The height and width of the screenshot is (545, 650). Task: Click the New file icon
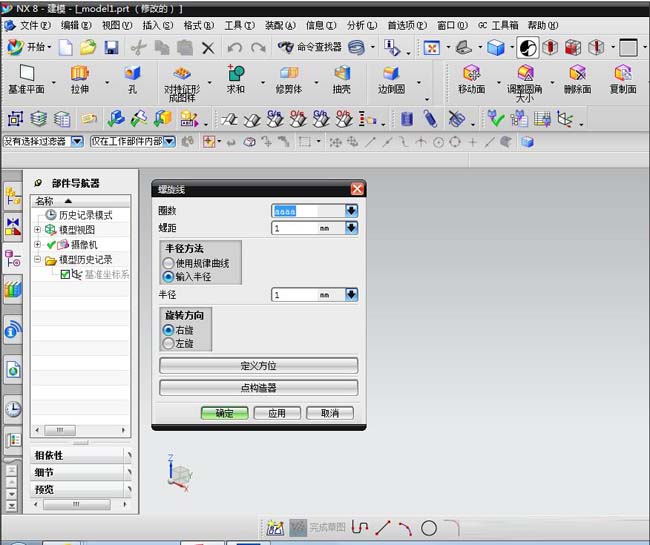[x=66, y=47]
